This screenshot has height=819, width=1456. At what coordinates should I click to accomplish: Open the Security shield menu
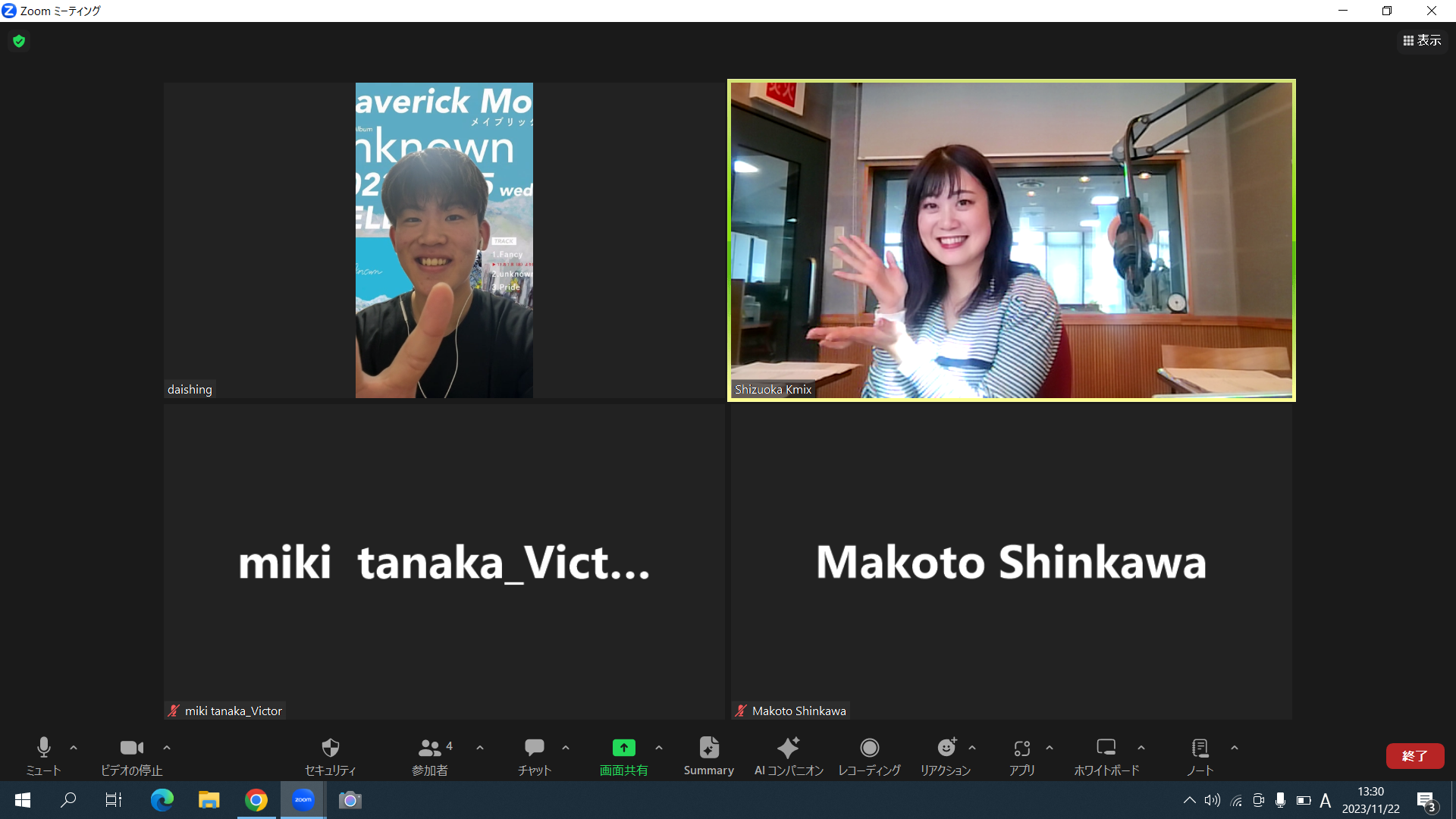point(330,748)
